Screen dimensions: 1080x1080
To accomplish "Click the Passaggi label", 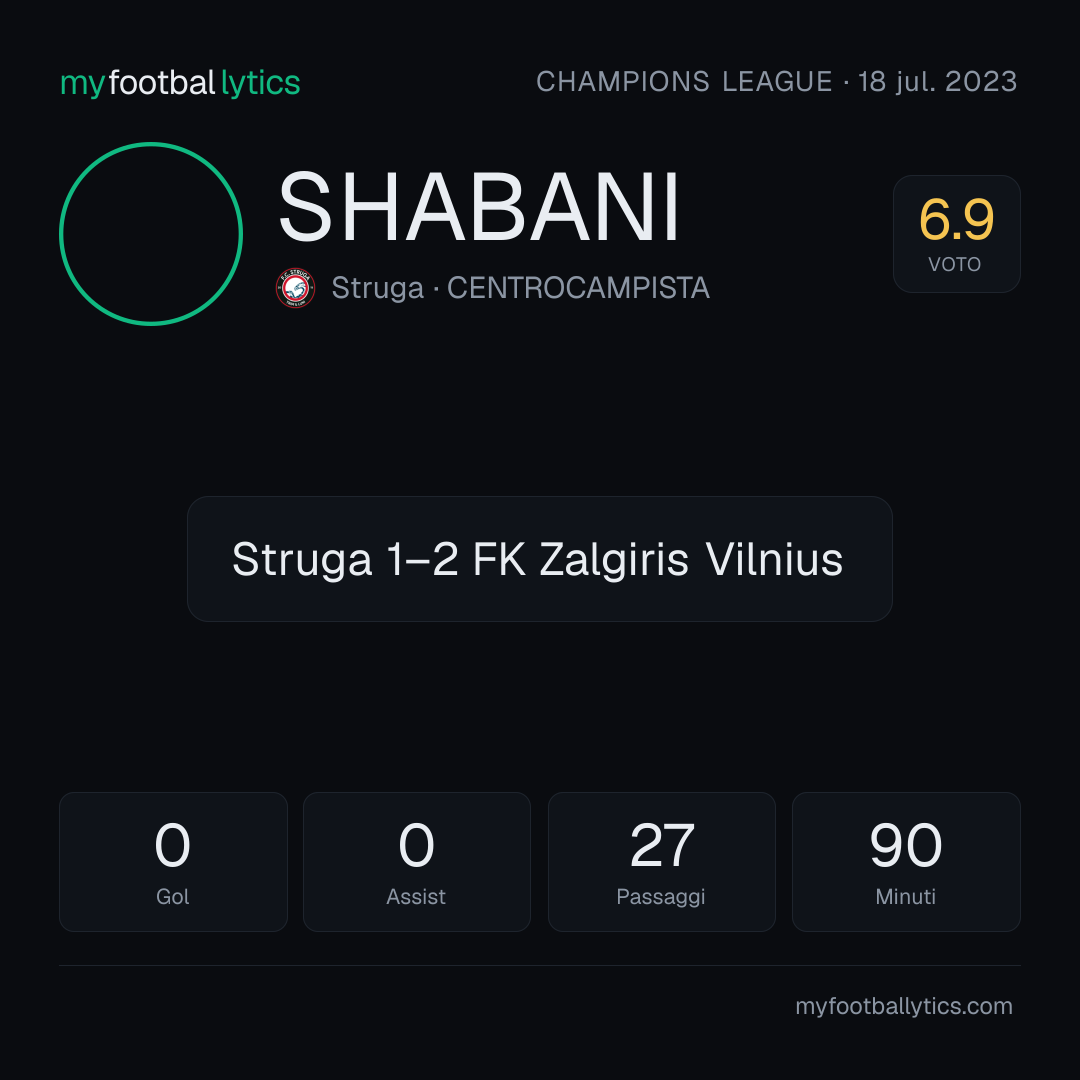I will (661, 897).
